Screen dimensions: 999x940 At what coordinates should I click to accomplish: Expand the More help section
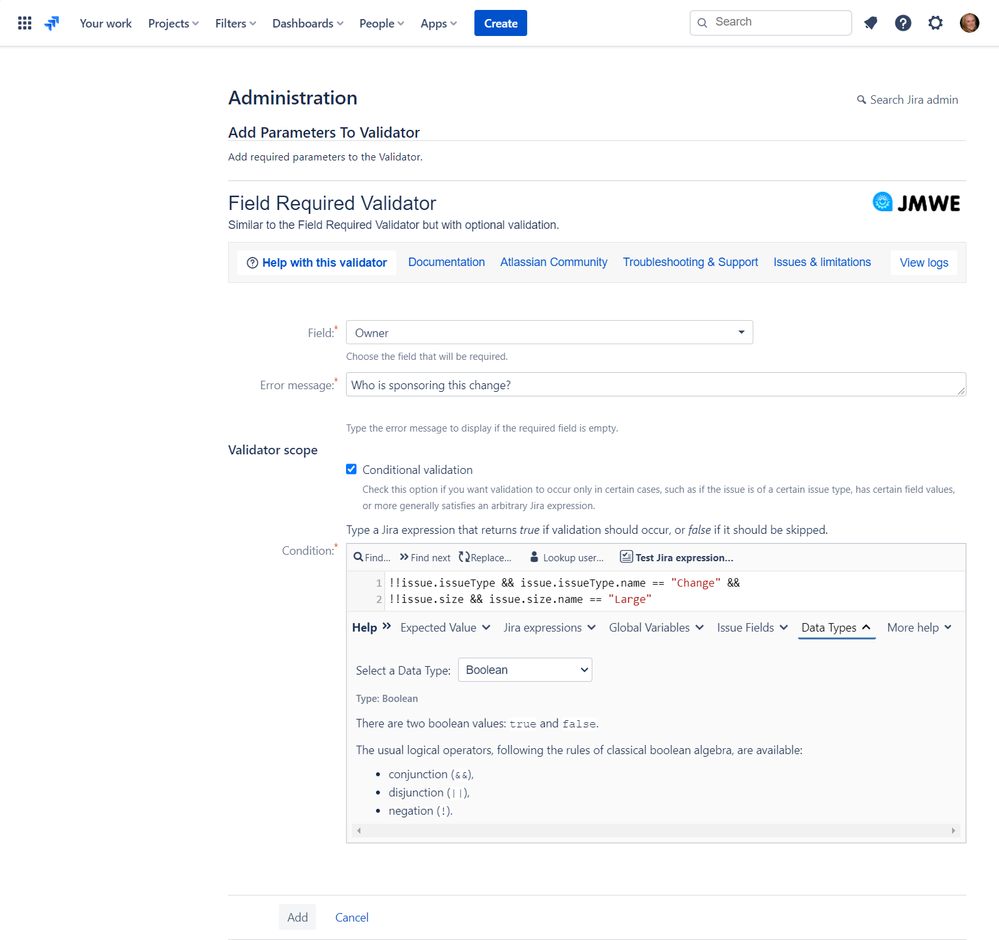[919, 628]
